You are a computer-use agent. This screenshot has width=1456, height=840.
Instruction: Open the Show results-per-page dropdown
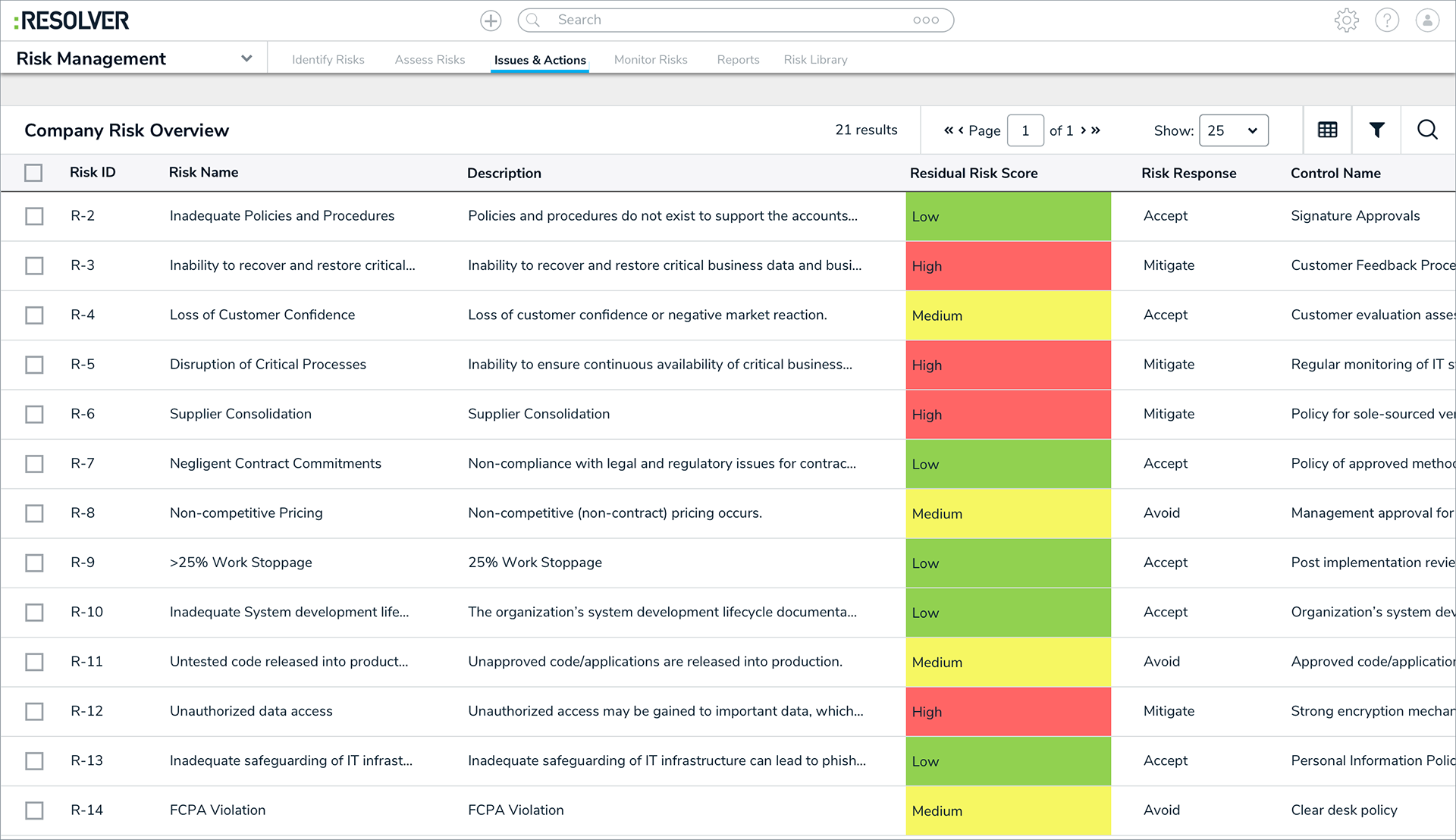tap(1234, 130)
